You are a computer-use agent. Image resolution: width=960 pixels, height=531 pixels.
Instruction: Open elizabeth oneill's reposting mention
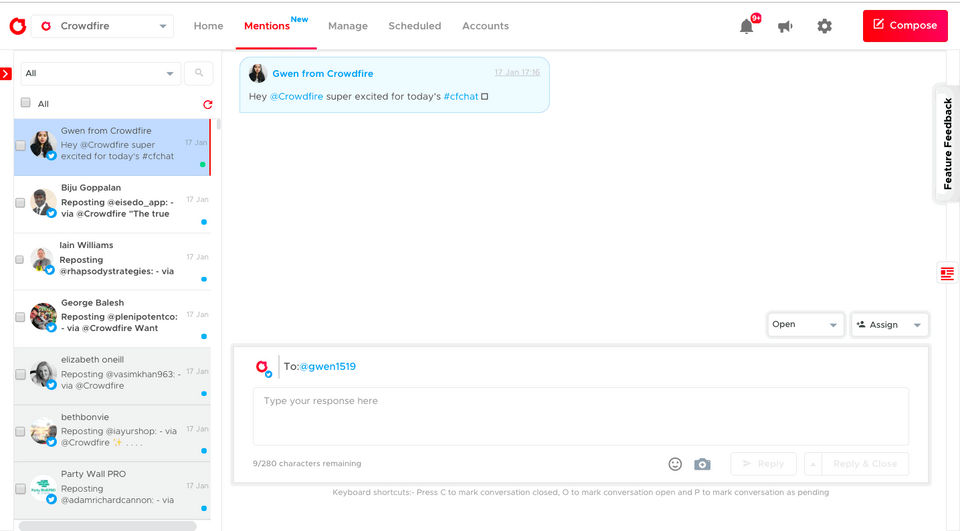pos(112,375)
